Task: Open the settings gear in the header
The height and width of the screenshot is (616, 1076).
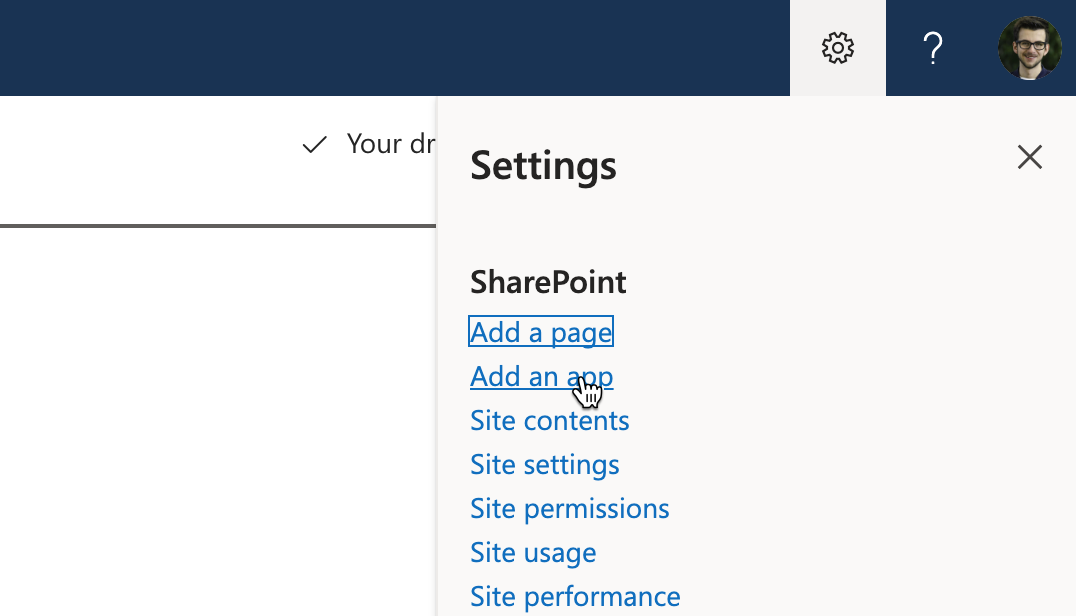Action: coord(837,48)
